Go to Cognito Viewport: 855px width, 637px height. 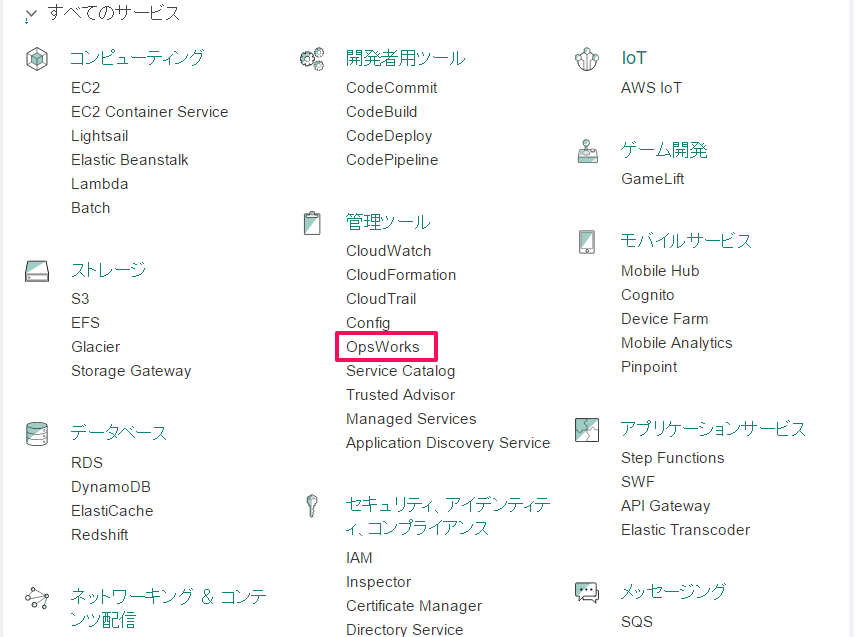tap(647, 295)
